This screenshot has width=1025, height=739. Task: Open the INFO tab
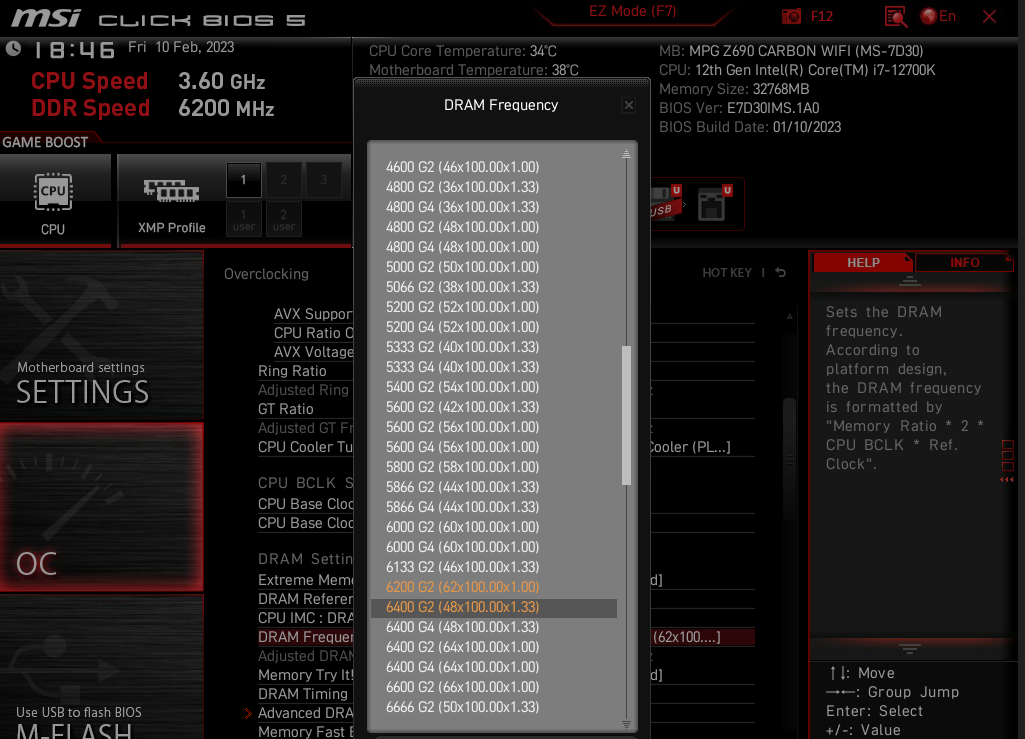point(964,262)
